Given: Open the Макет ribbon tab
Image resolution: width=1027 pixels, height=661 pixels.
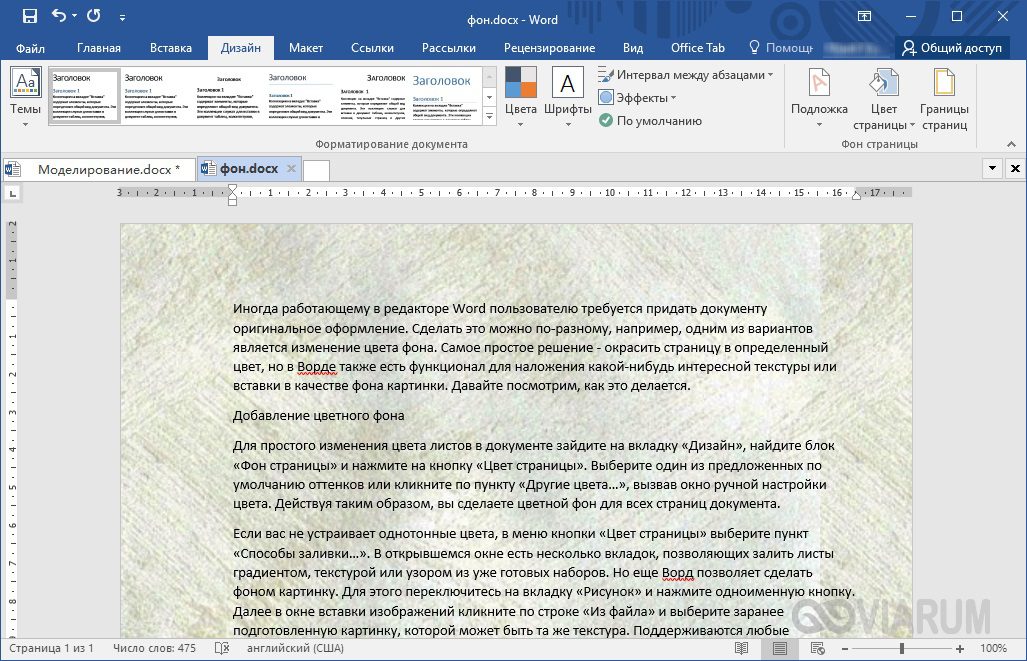Looking at the screenshot, I should coord(306,48).
